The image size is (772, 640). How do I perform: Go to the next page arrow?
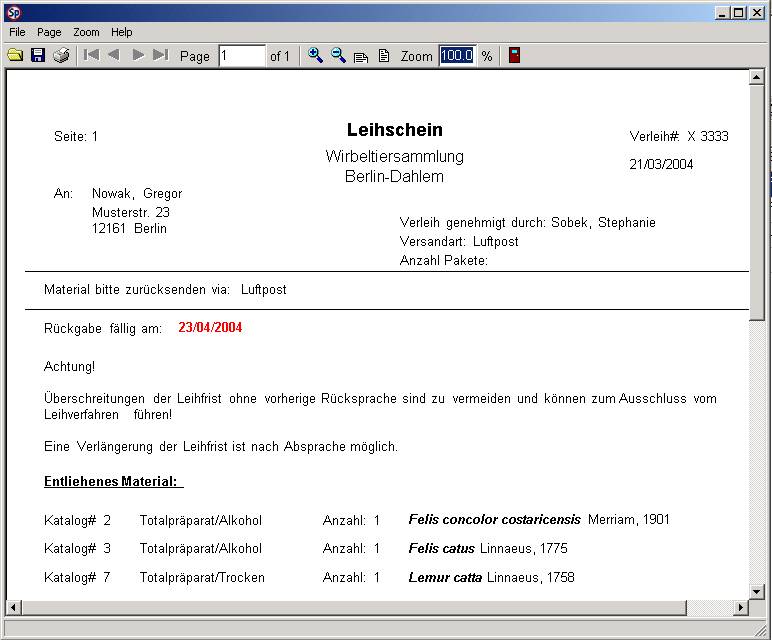(x=138, y=55)
